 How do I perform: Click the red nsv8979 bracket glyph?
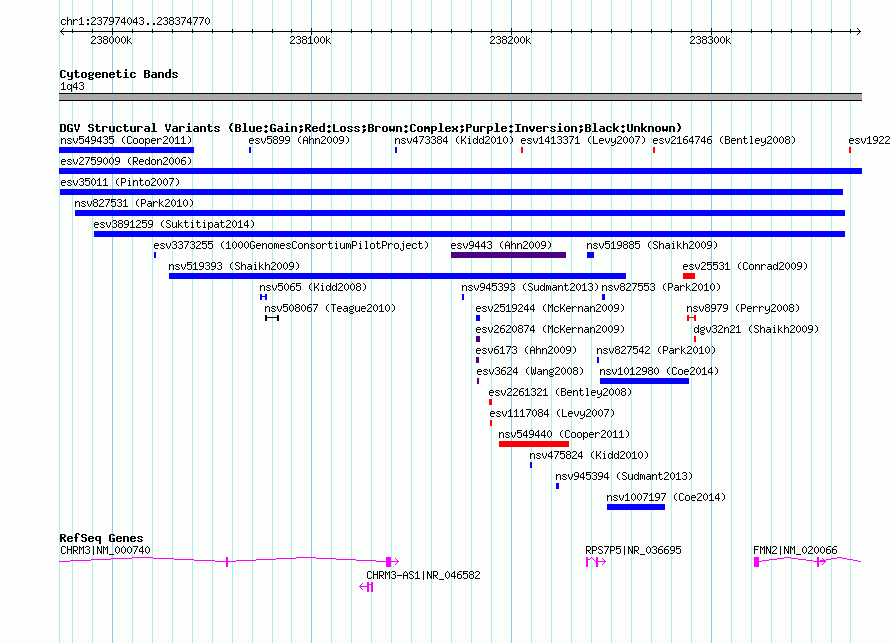click(691, 318)
